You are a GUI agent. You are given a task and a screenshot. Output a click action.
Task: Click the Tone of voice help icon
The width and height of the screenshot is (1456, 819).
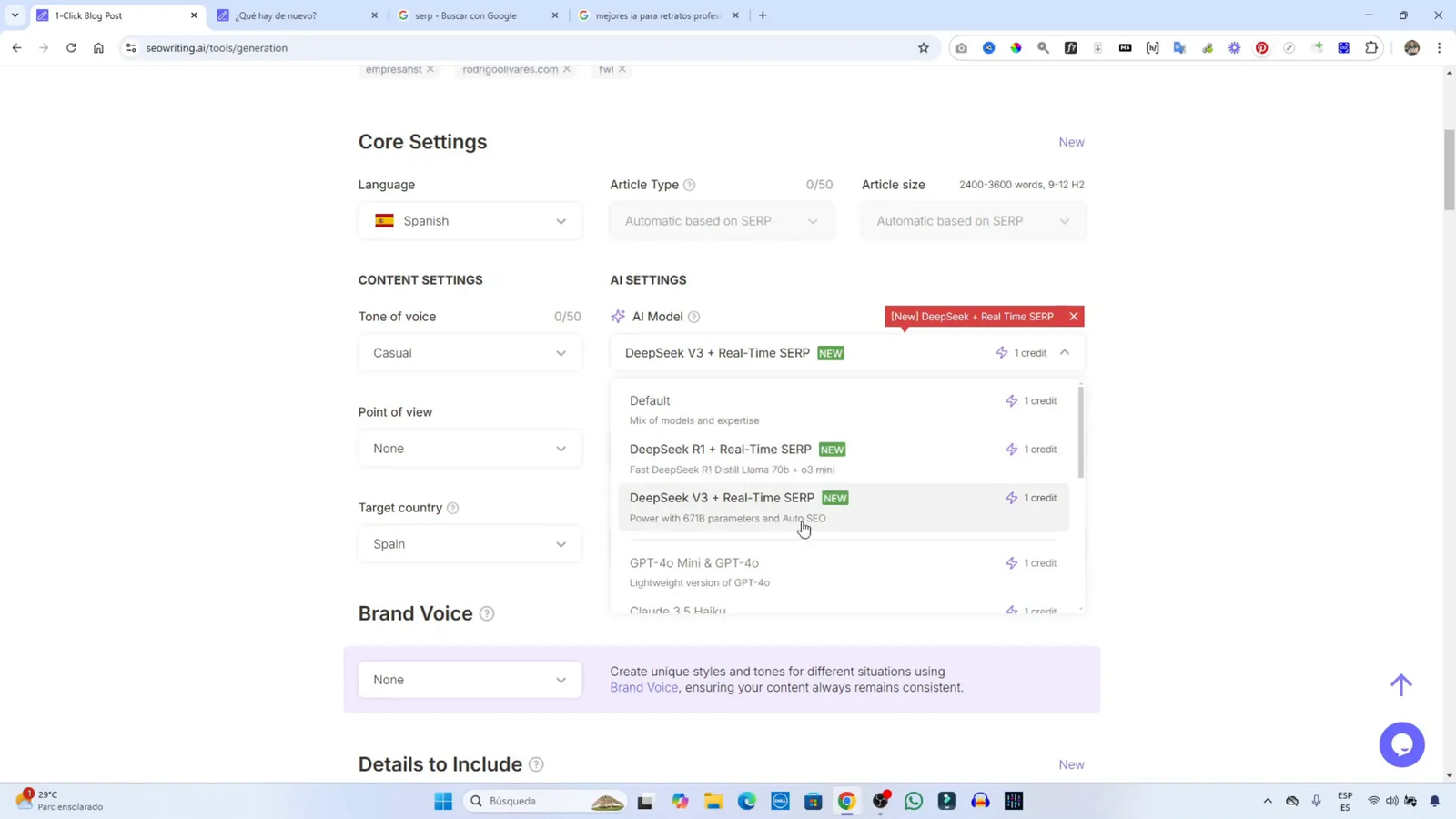(452, 316)
